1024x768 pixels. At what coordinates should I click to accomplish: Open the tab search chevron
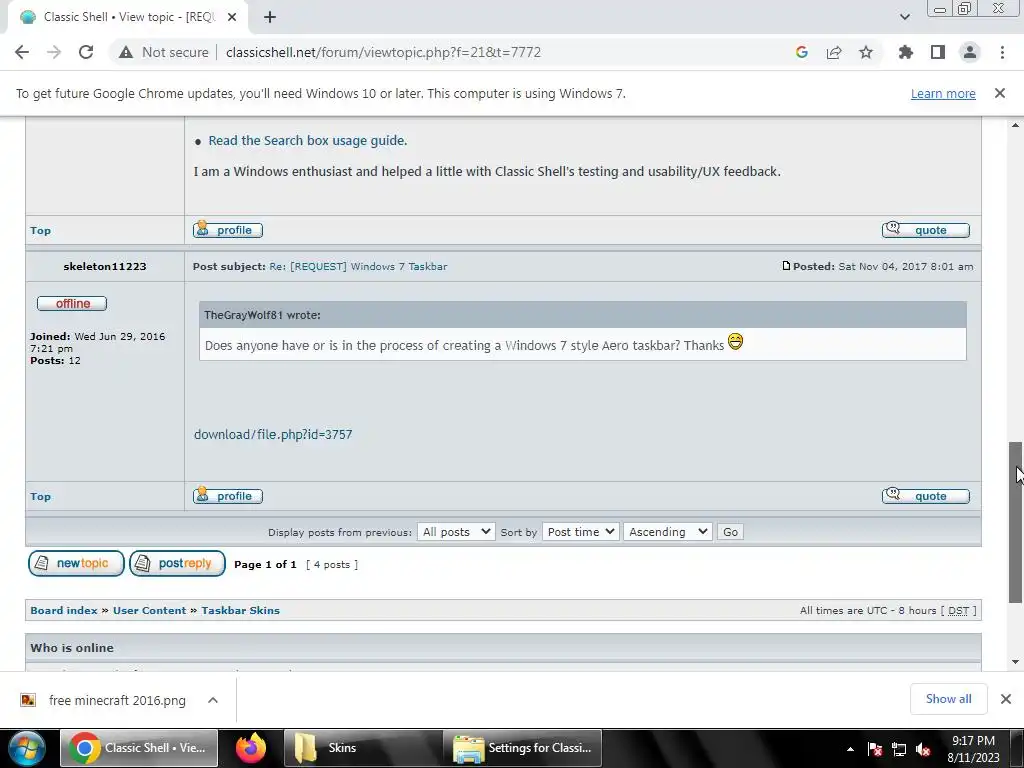click(904, 17)
